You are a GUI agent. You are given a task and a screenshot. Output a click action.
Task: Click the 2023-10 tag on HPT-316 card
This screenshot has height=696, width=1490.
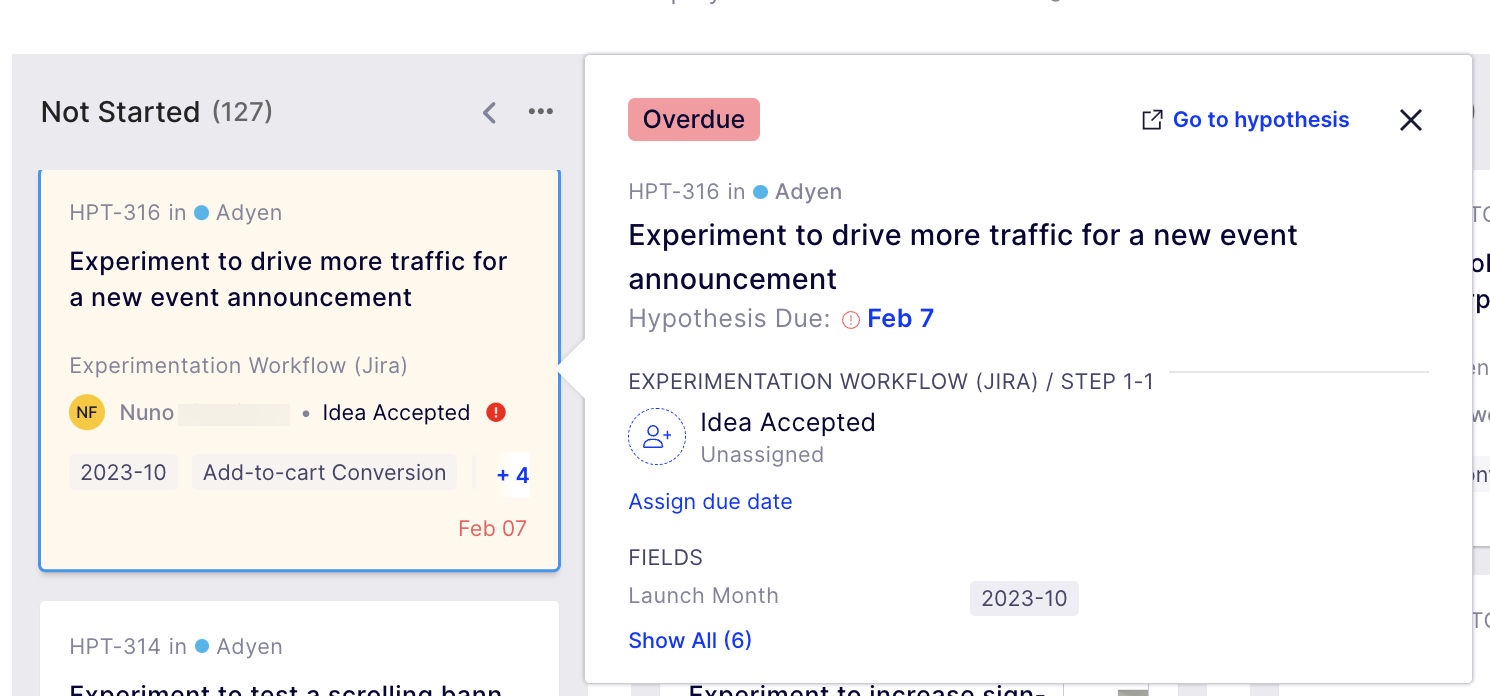123,473
